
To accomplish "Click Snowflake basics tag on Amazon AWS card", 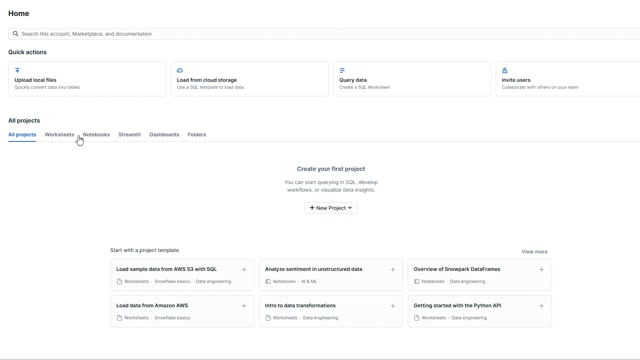I will [x=172, y=318].
